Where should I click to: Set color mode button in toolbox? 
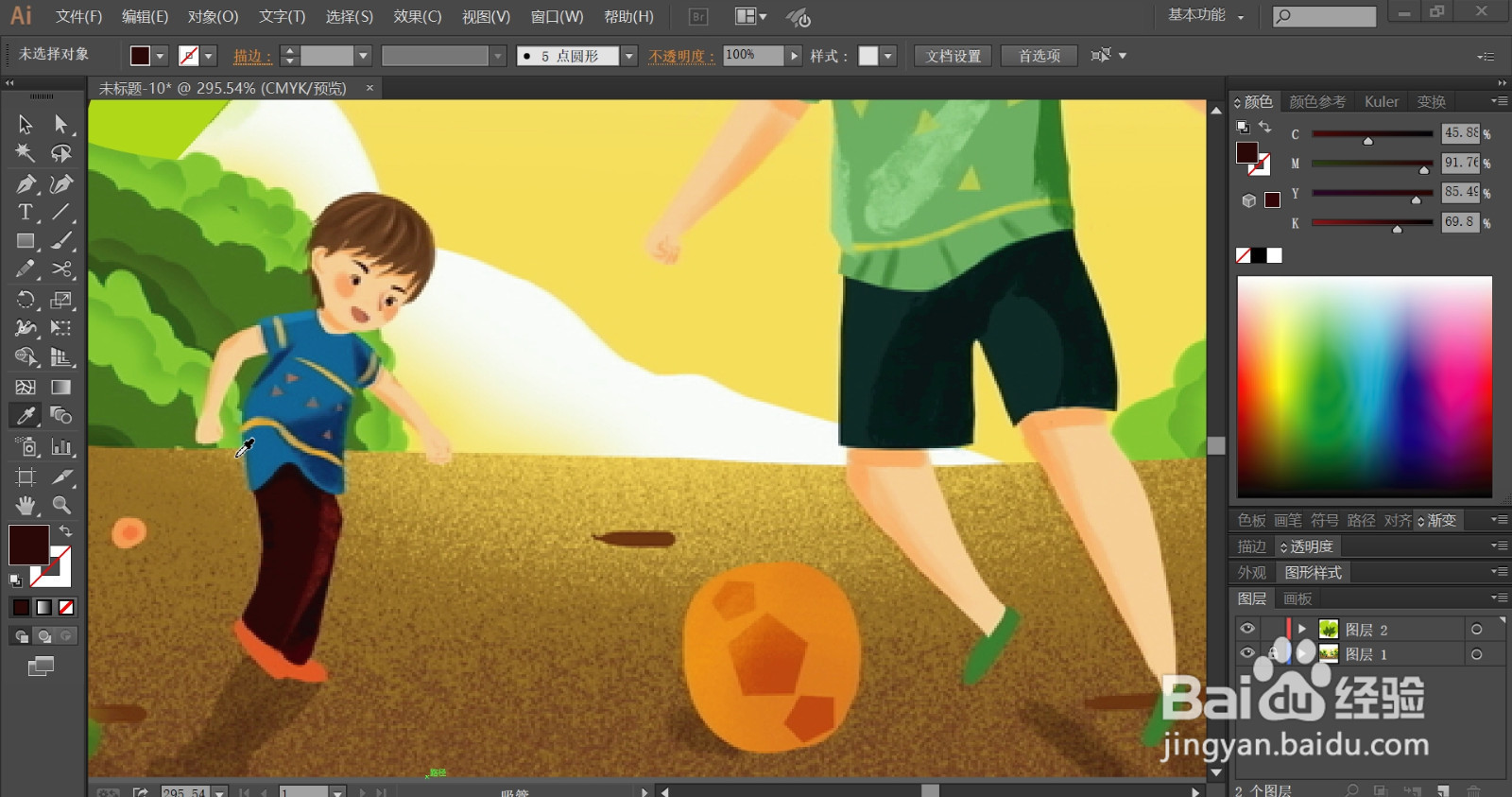[21, 607]
